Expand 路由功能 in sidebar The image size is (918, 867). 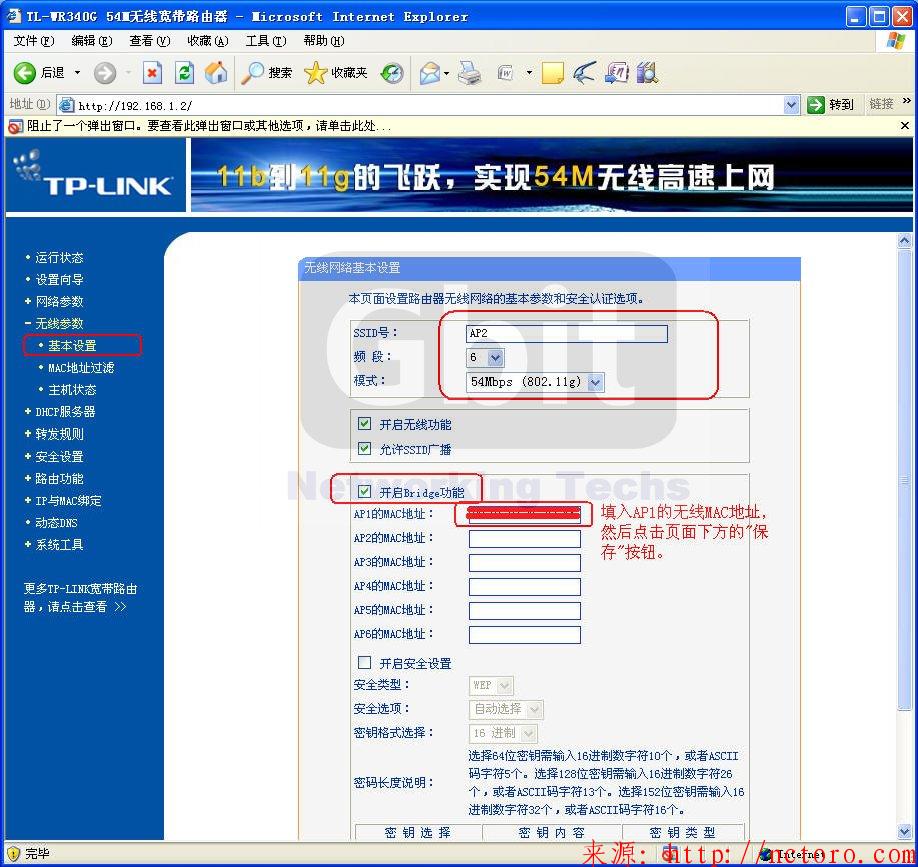(59, 479)
